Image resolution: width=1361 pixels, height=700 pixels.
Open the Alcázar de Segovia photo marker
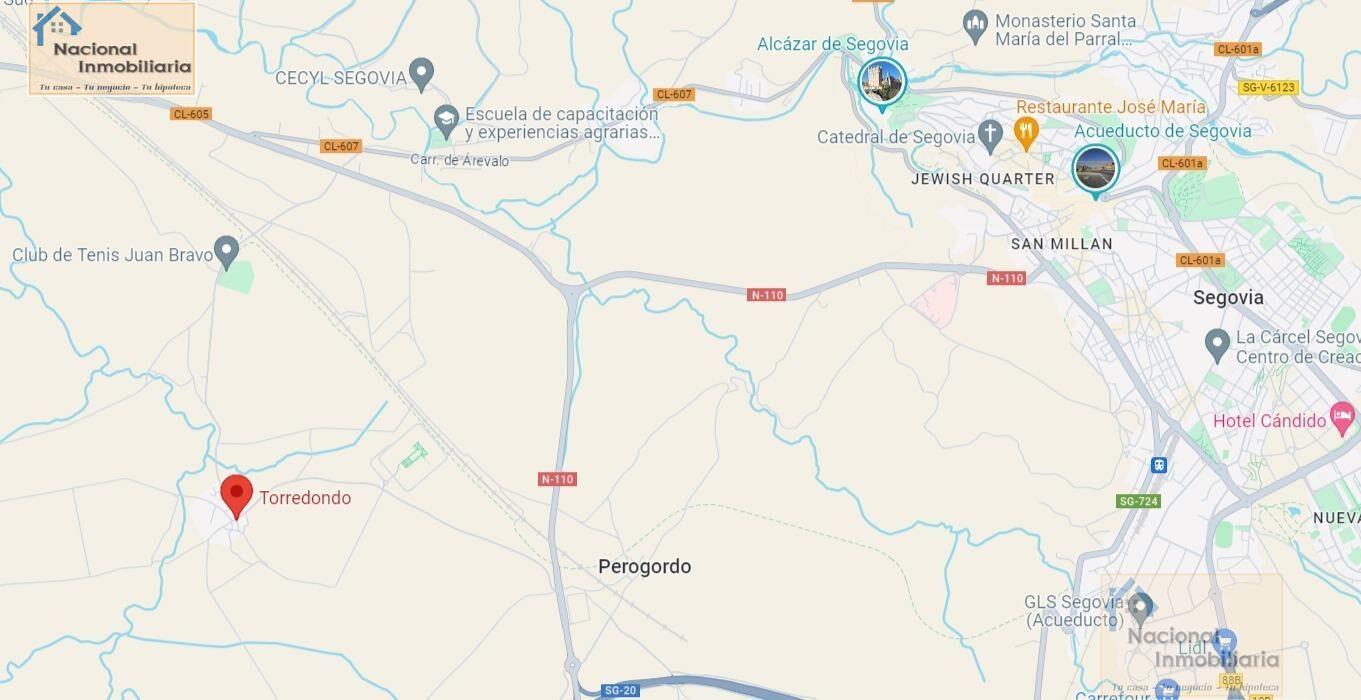(882, 82)
